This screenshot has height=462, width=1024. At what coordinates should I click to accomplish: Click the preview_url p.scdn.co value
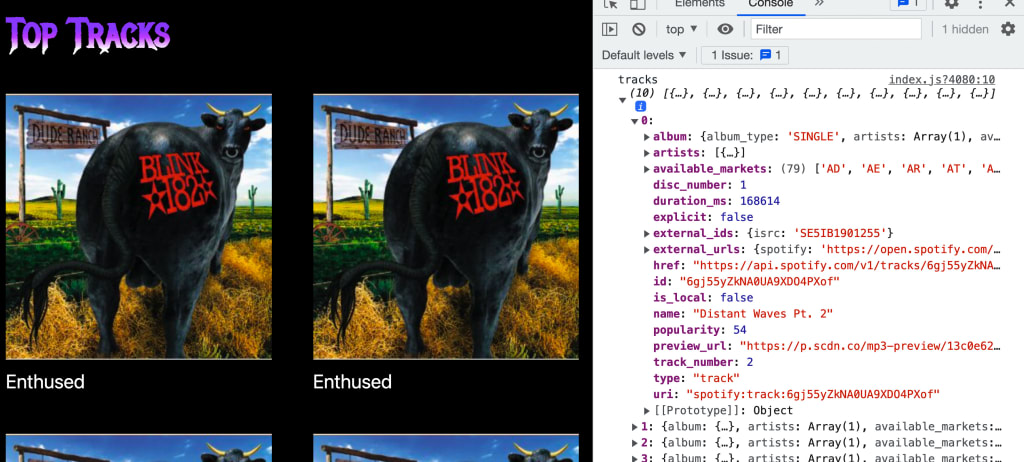[x=871, y=346]
